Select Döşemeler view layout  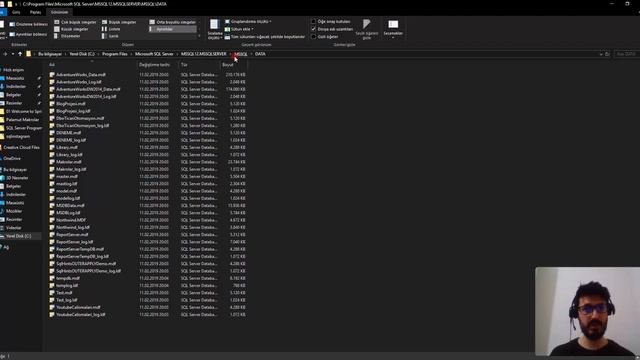coord(67,36)
